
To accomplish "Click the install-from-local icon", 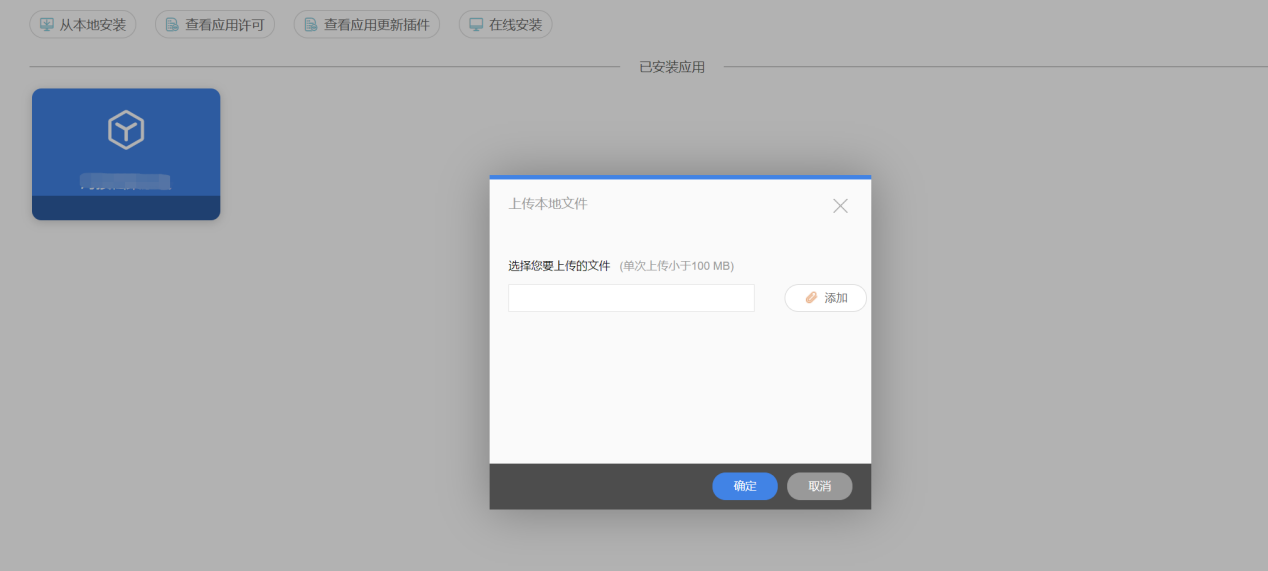I will 46,25.
